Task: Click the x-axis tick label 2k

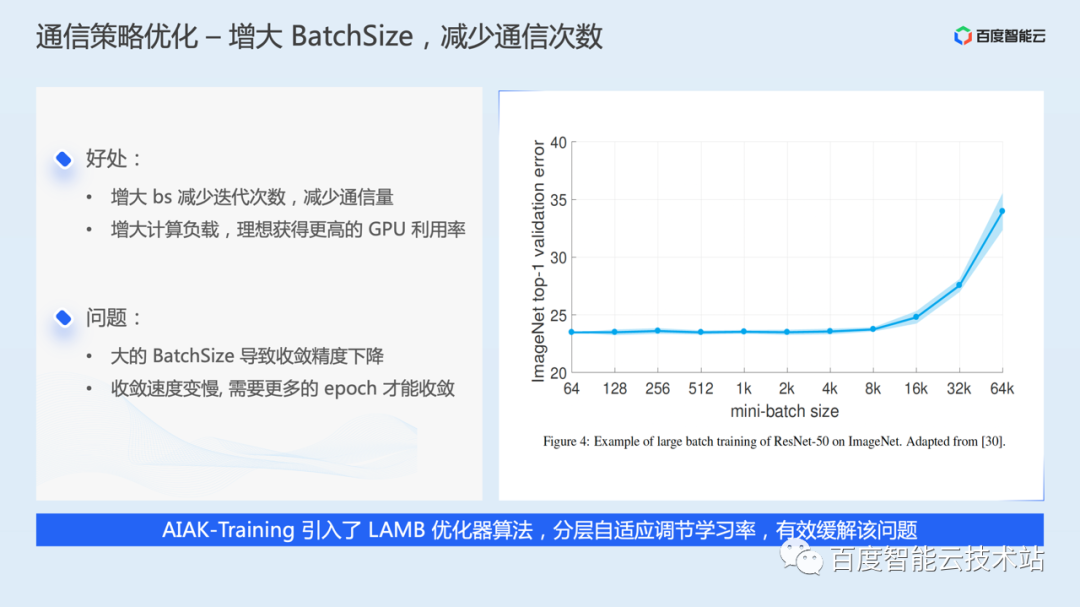Action: click(787, 389)
